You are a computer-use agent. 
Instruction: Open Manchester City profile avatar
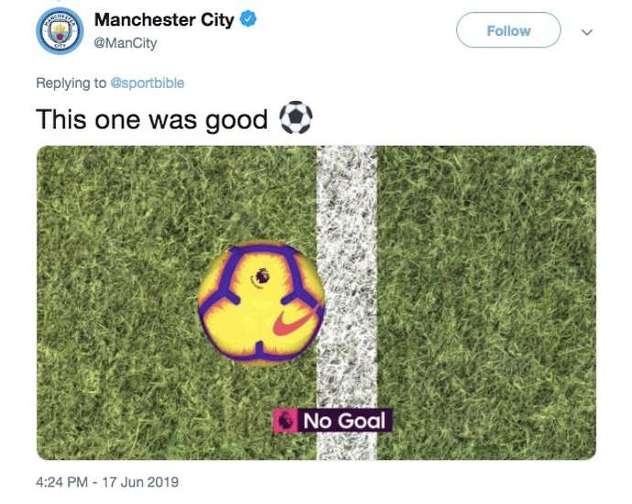(x=60, y=31)
